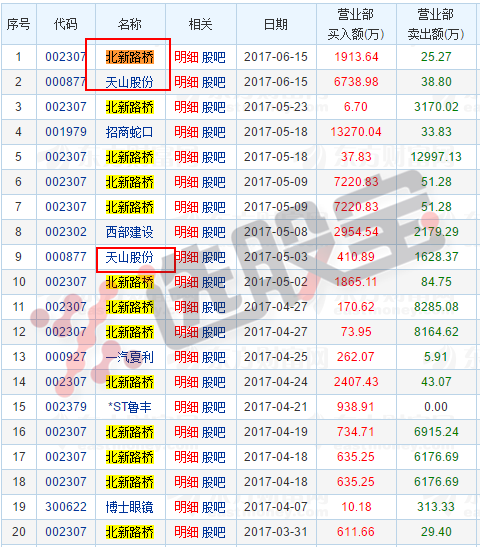The image size is (480, 547).
Task: Open 北新路桥 link dated 2017-04-24
Action: click(129, 382)
